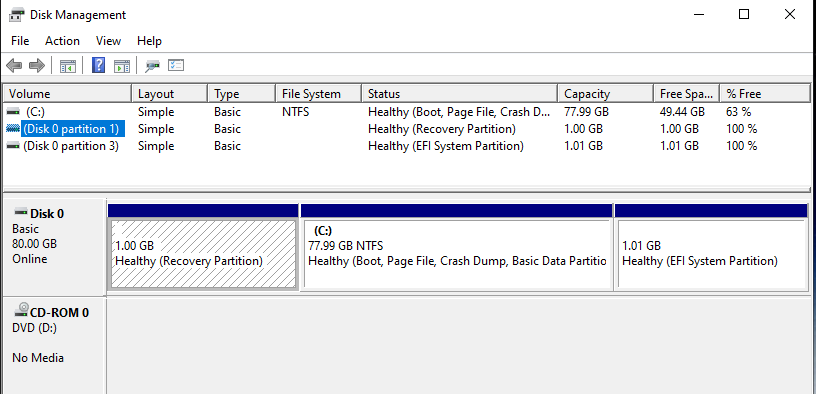Viewport: 816px width, 394px height.
Task: Maximize the Disk Management window
Action: point(744,15)
